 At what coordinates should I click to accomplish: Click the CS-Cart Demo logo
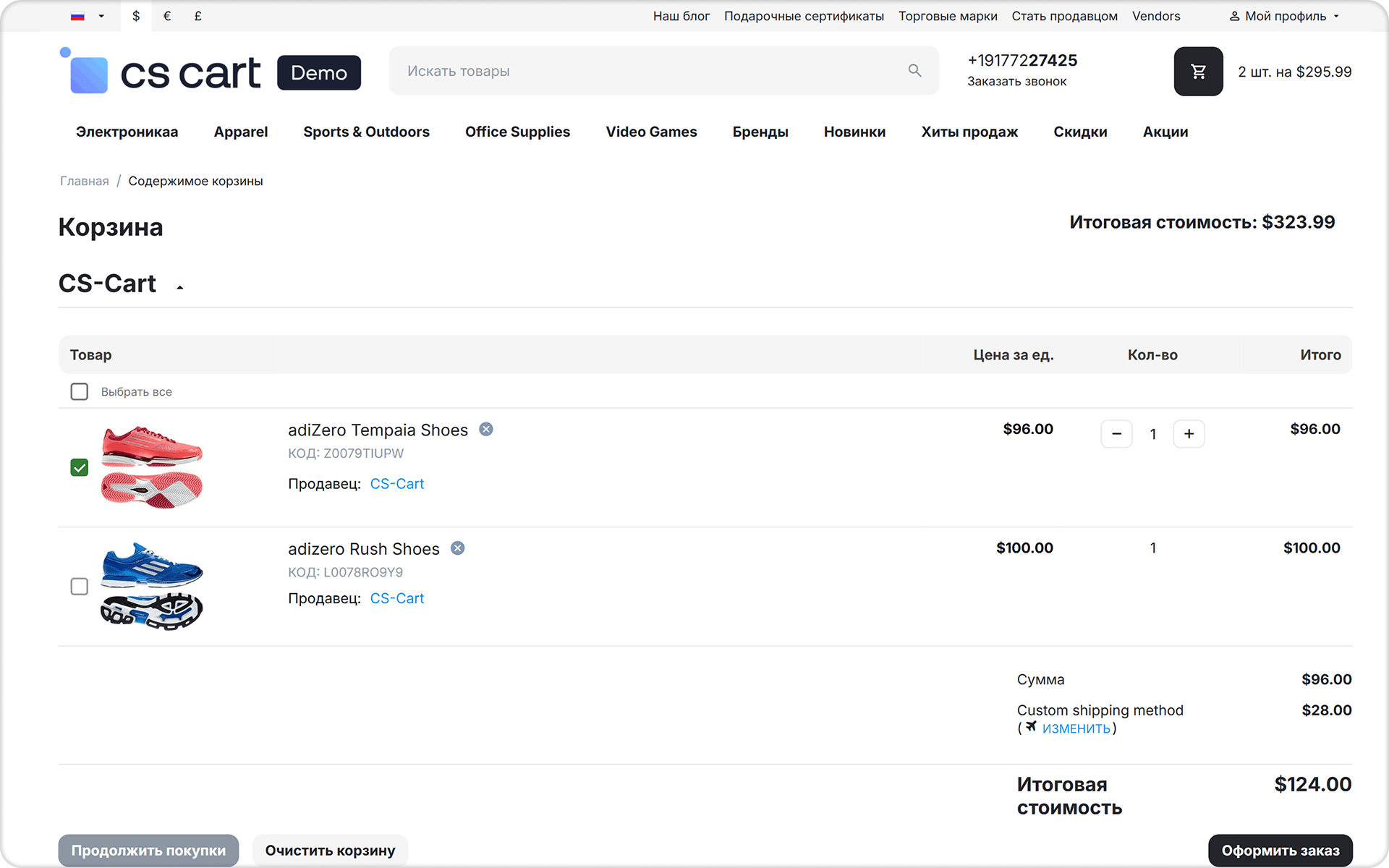click(210, 72)
